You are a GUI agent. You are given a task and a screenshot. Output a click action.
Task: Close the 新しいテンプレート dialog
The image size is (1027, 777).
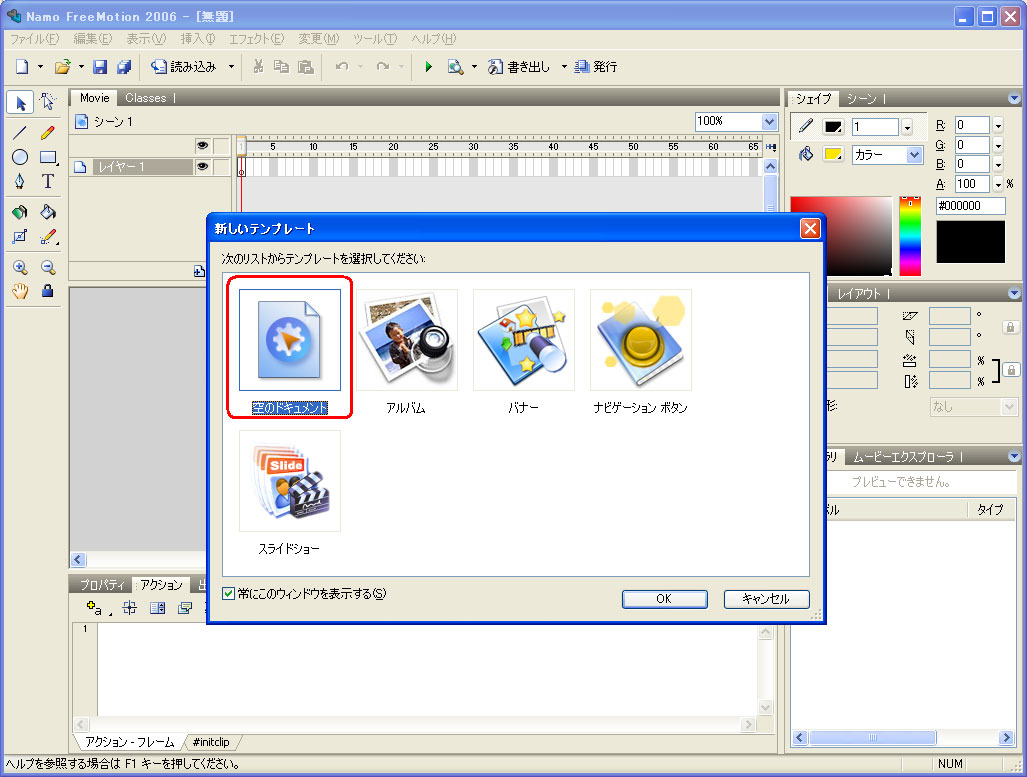coord(810,229)
